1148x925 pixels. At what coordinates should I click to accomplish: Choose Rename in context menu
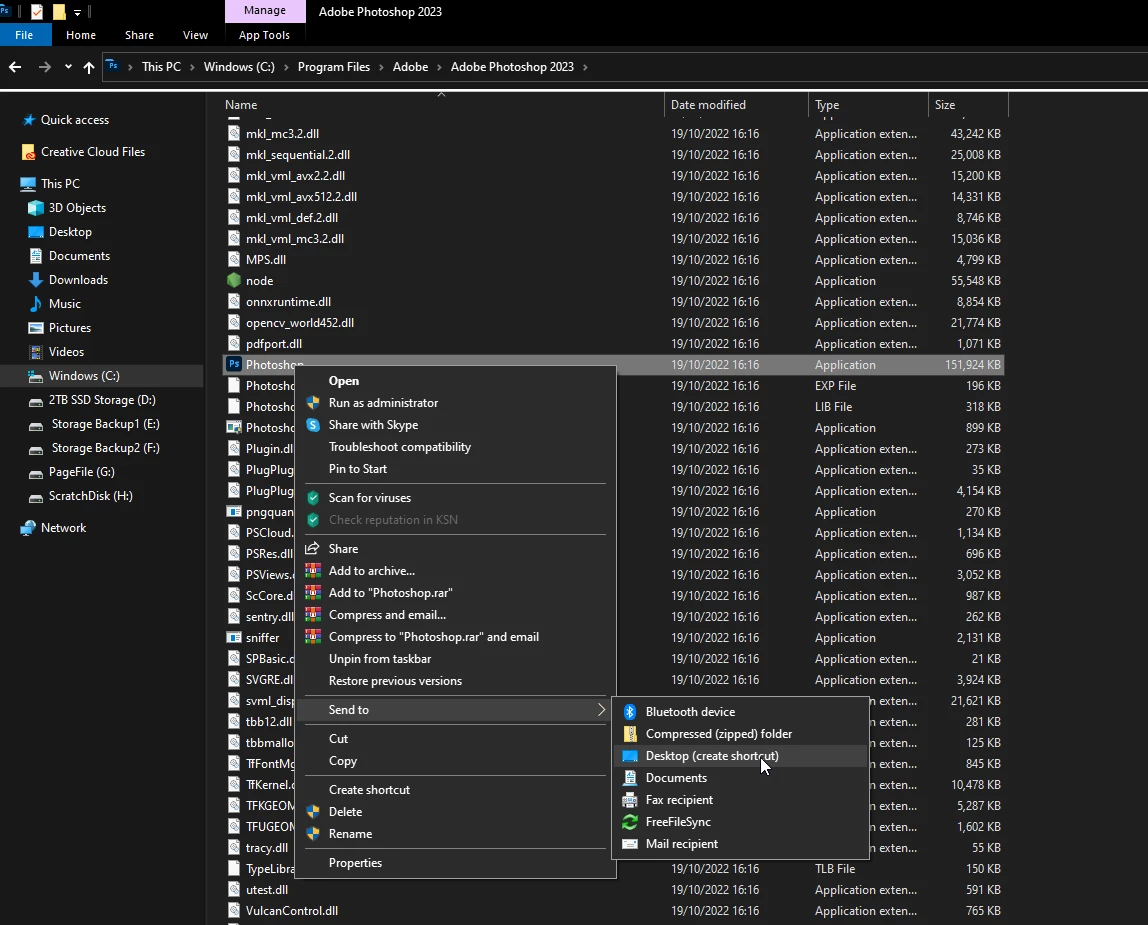pos(351,833)
